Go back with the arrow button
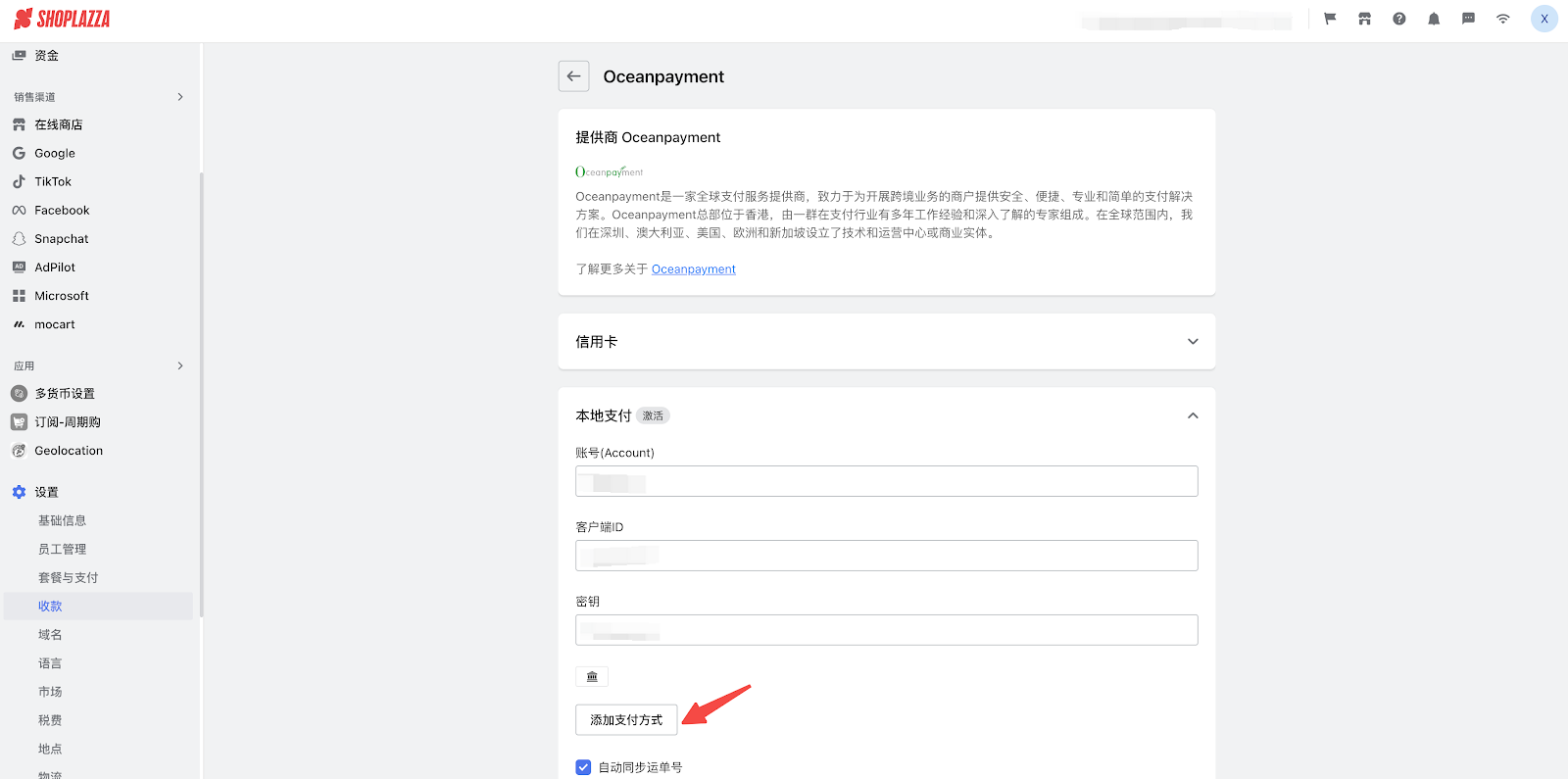1568x779 pixels. click(x=574, y=76)
